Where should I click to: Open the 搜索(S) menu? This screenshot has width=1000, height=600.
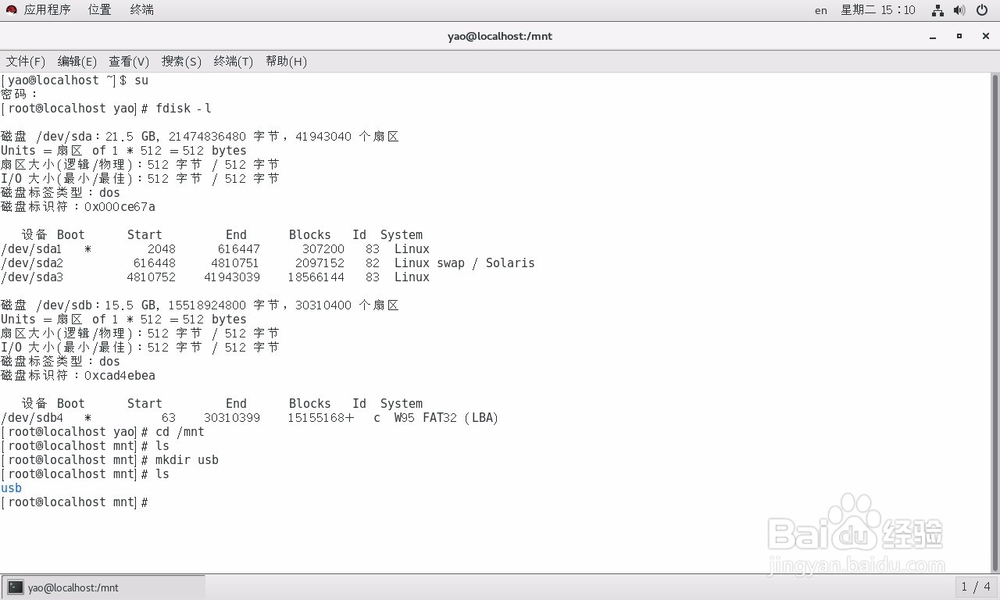pyautogui.click(x=181, y=61)
